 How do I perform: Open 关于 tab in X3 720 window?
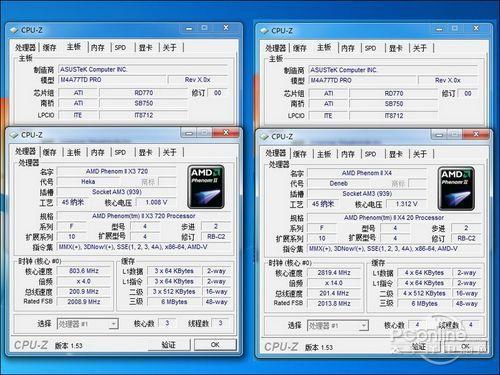pyautogui.click(x=169, y=152)
